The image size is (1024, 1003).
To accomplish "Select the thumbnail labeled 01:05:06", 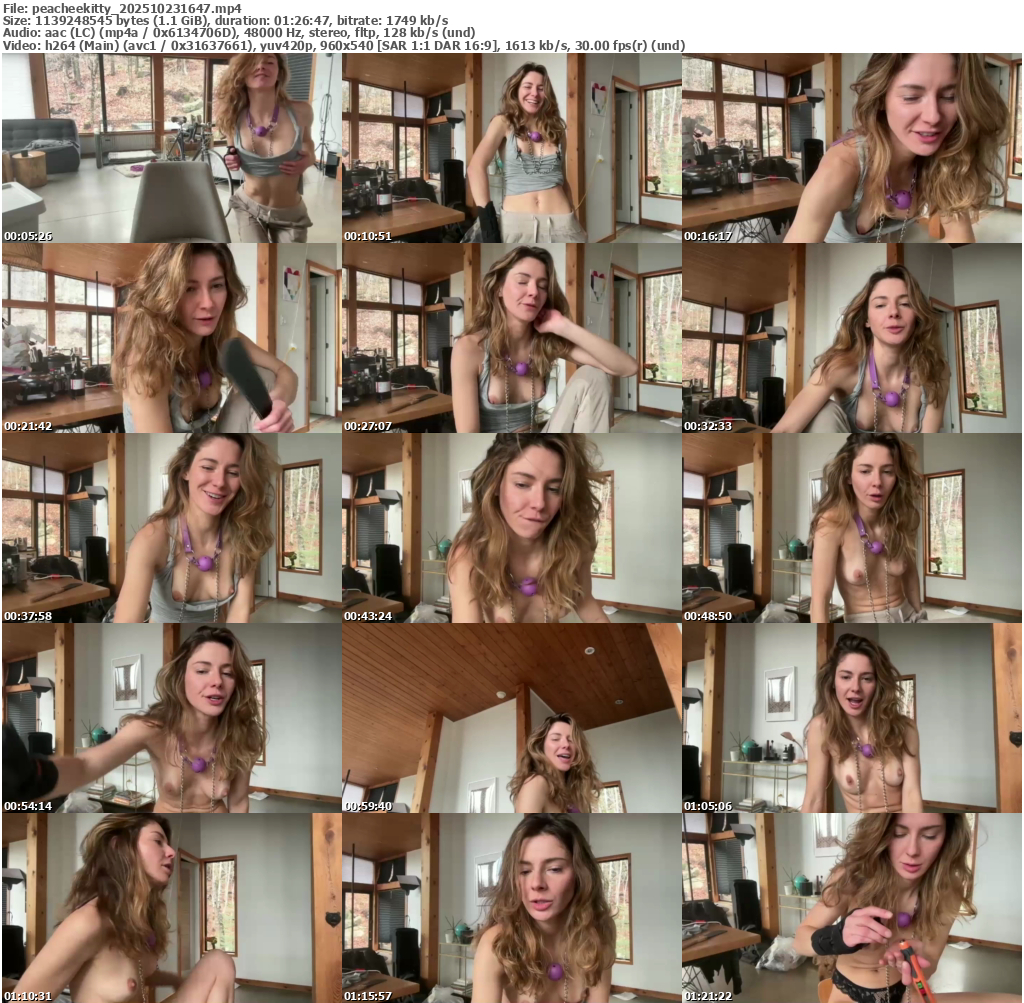I will point(852,718).
